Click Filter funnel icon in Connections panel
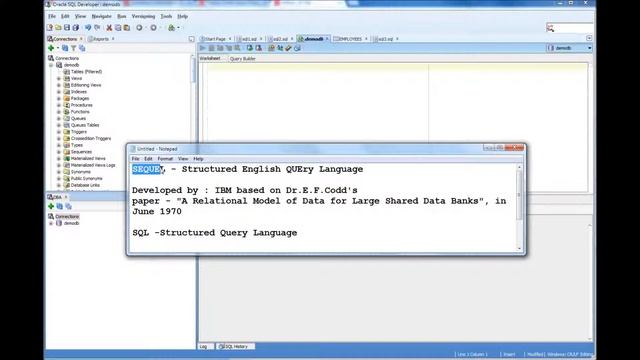The width and height of the screenshot is (640, 360). 73,48
